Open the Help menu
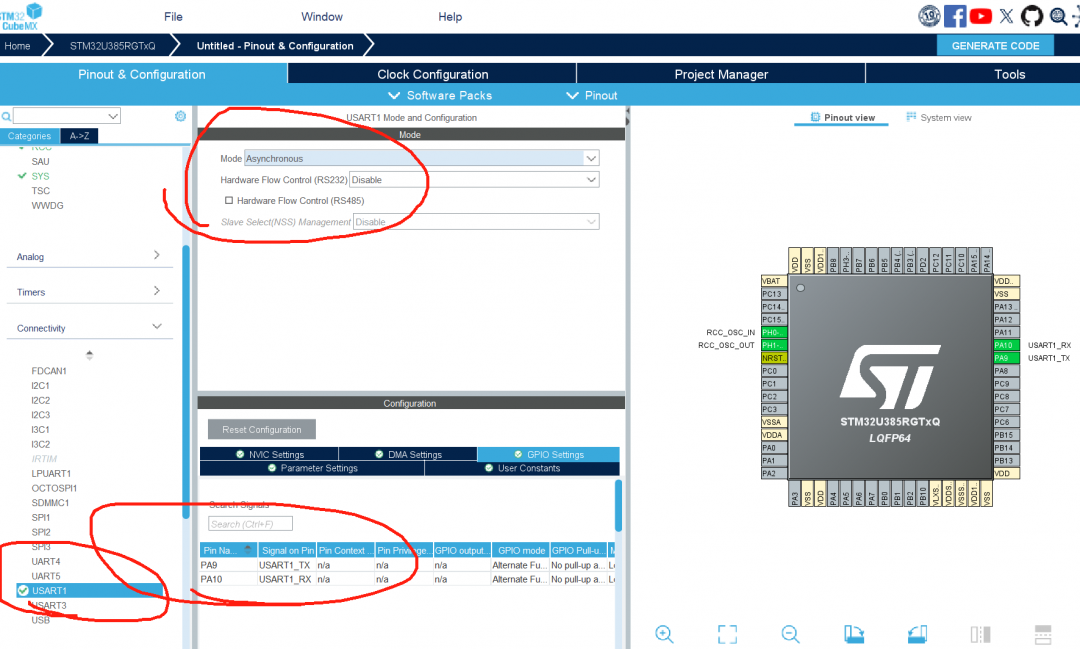Screen dimensions: 1080x649 [450, 17]
